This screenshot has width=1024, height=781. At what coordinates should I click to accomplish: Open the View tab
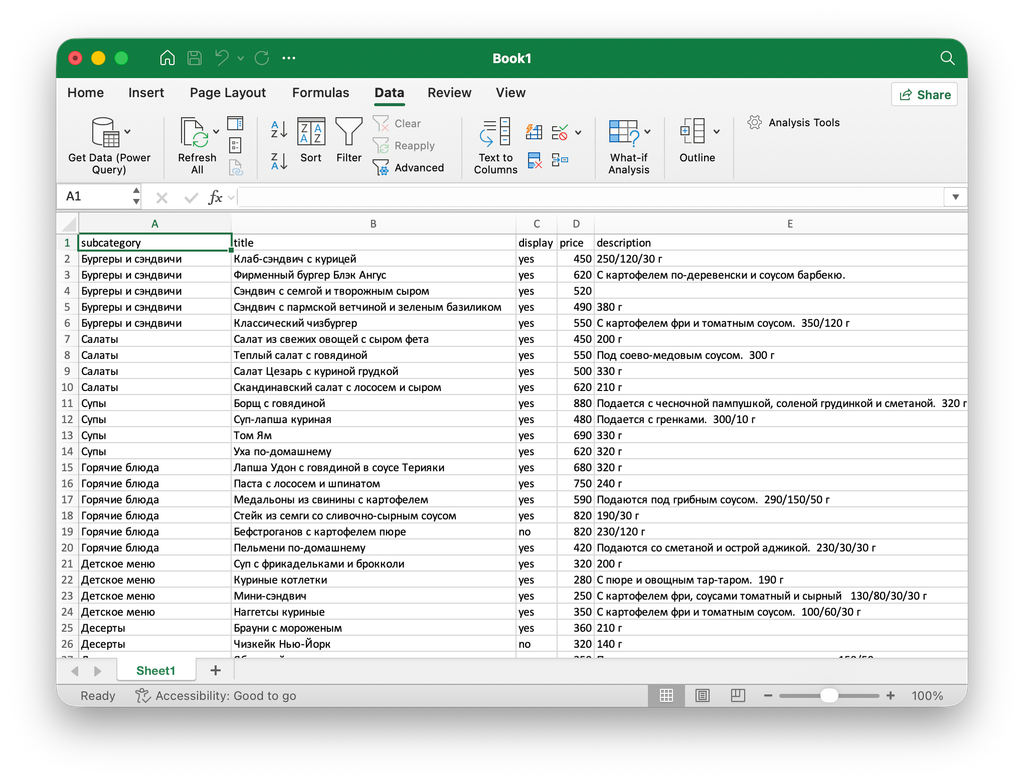(x=510, y=93)
